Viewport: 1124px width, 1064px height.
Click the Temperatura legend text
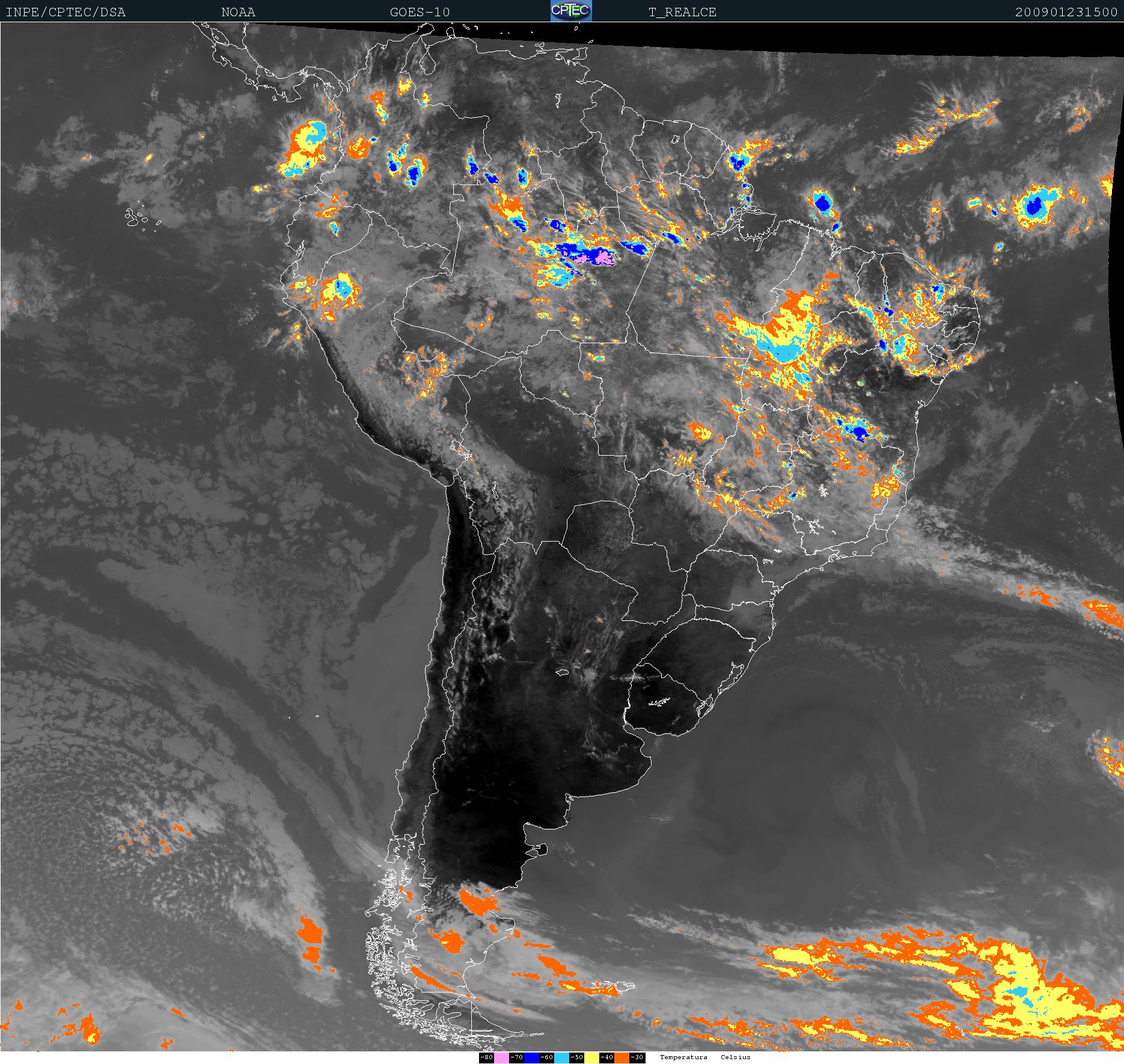[x=683, y=1057]
